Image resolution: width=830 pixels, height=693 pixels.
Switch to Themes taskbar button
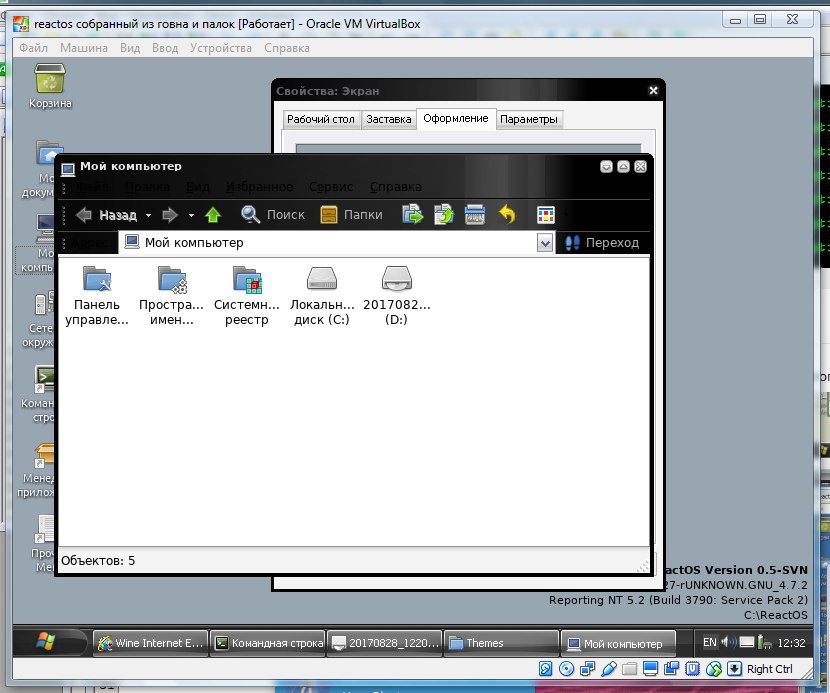tap(501, 643)
